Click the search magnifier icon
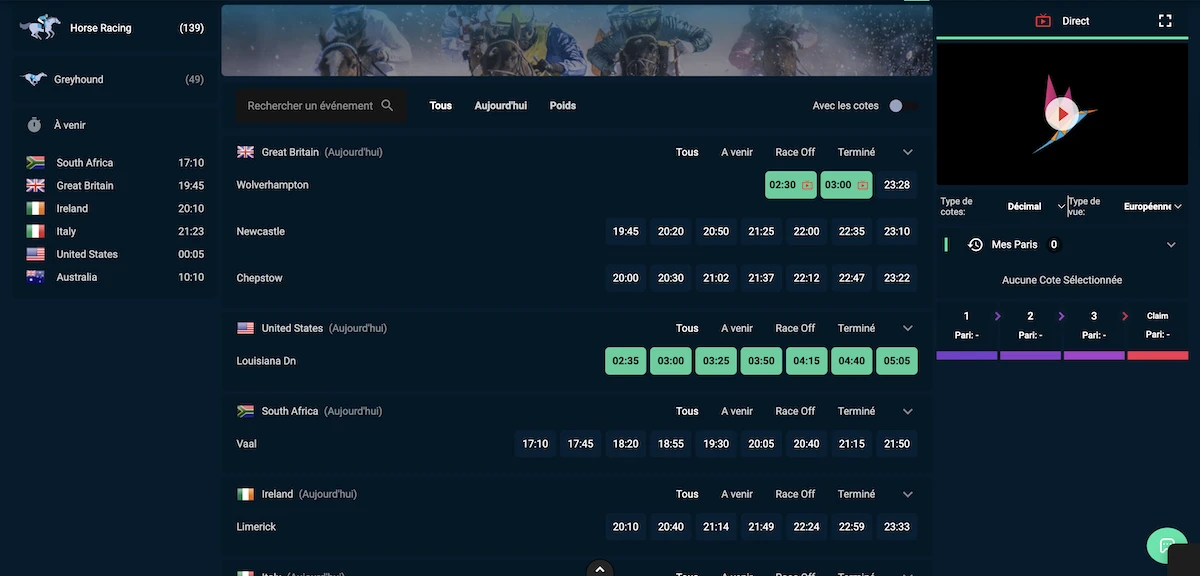 tap(388, 106)
